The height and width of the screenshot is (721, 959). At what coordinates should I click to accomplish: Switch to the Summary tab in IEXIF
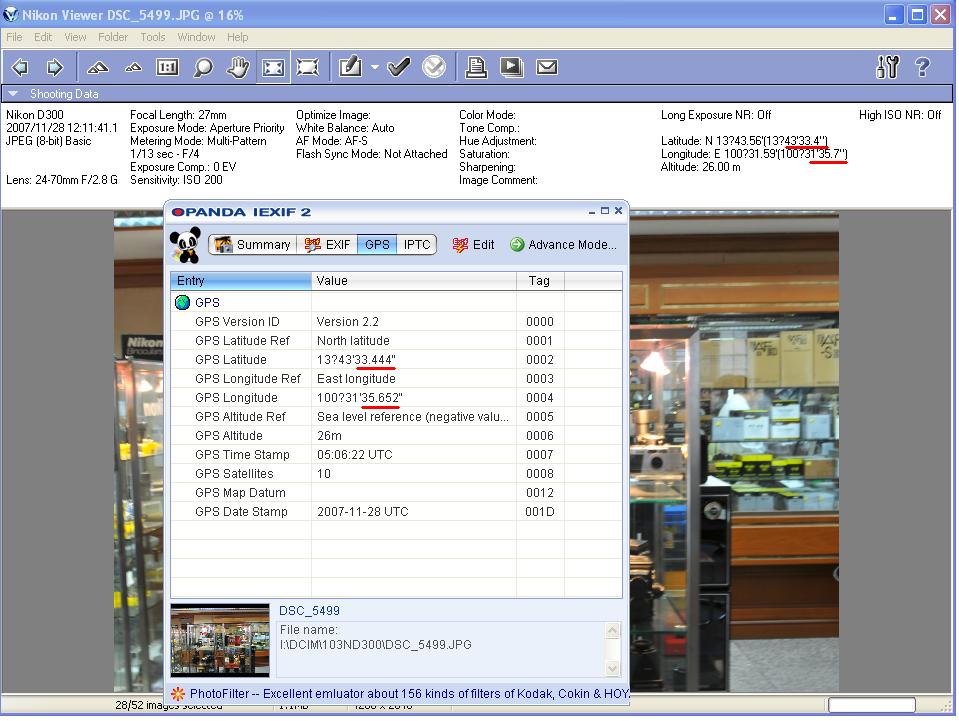point(253,245)
